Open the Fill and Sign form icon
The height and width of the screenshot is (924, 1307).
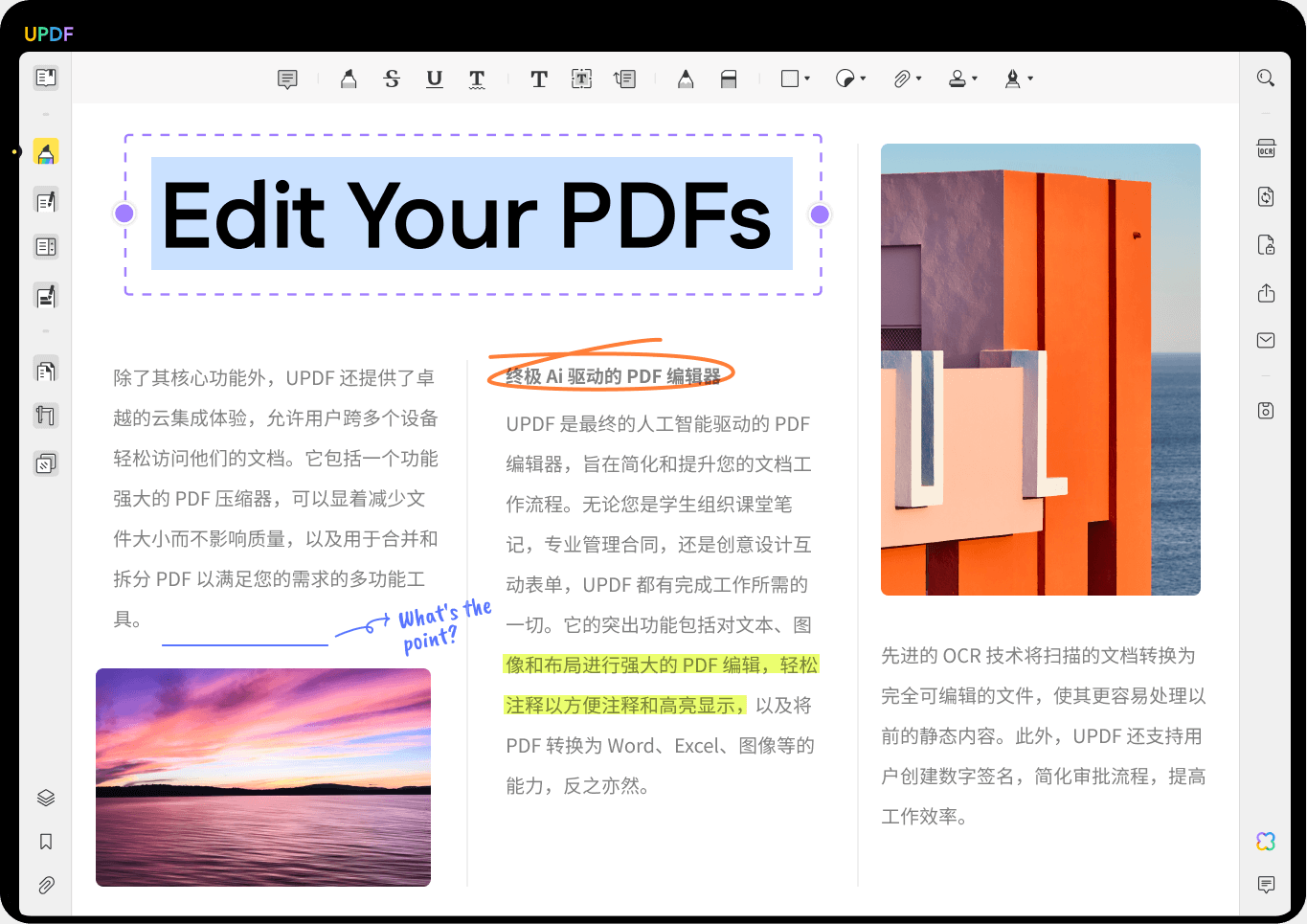pos(46,296)
